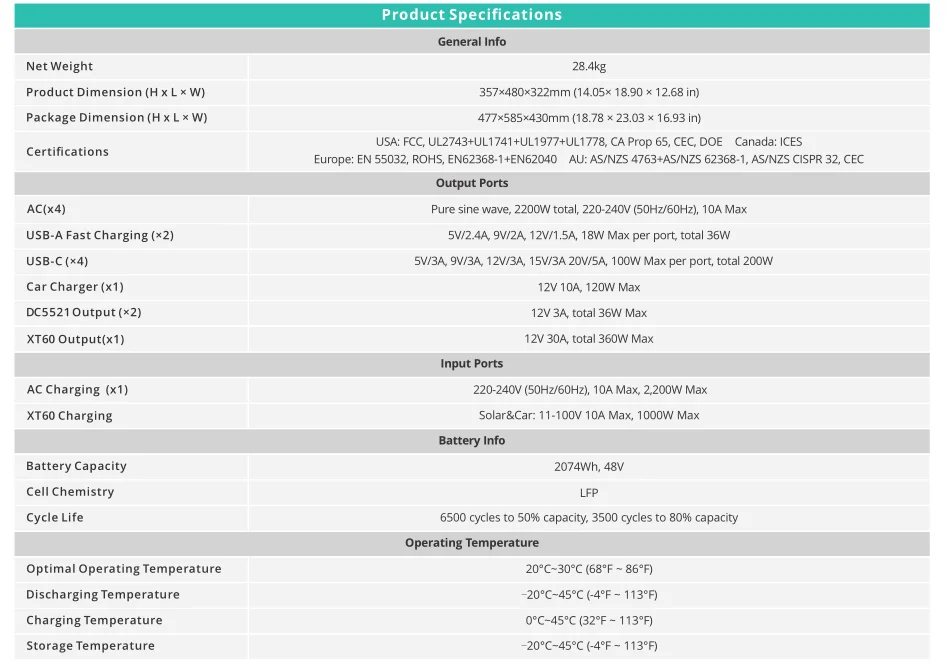Select the AC Charging (x1) label
Screen dimensions: 947x671
pos(77,390)
